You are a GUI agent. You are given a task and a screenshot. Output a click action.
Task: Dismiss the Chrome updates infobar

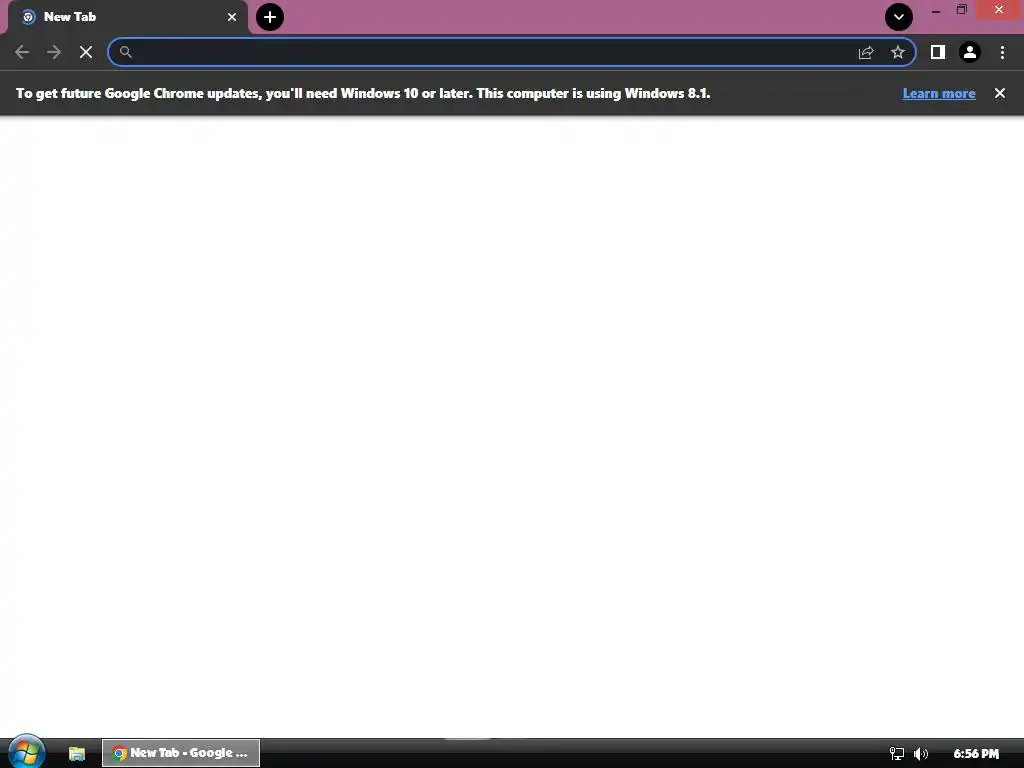coord(1000,93)
